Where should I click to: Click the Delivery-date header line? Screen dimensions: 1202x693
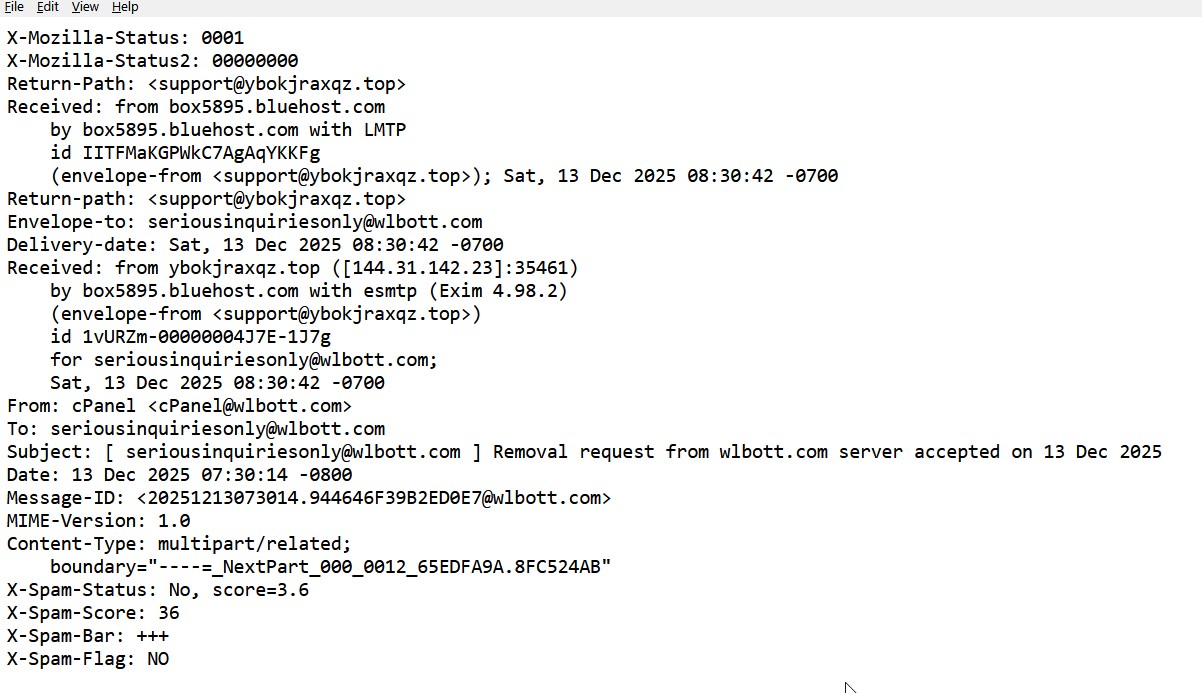(x=255, y=245)
